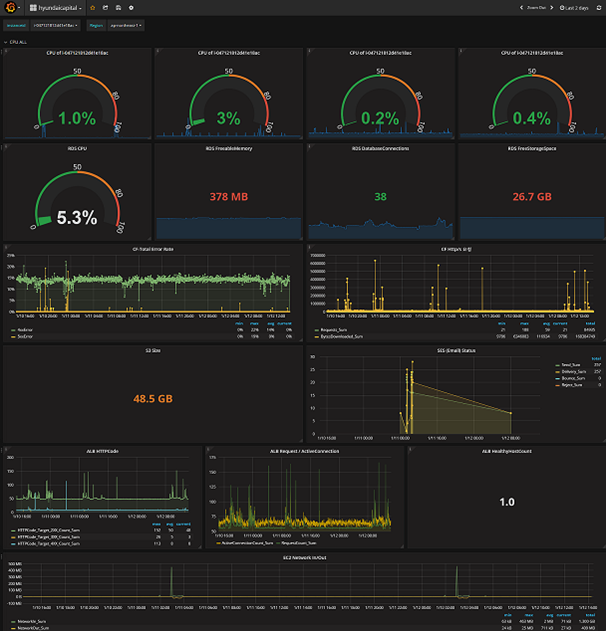Viewport: 606px width, 631px height.
Task: Click the 26.7 GB free storage value
Action: 532,197
